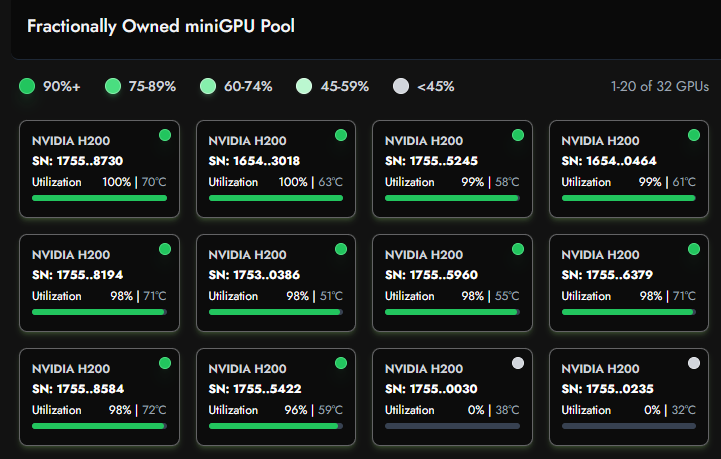Viewport: 721px width, 459px height.
Task: Click the '<45%' legend label
Action: (x=435, y=86)
